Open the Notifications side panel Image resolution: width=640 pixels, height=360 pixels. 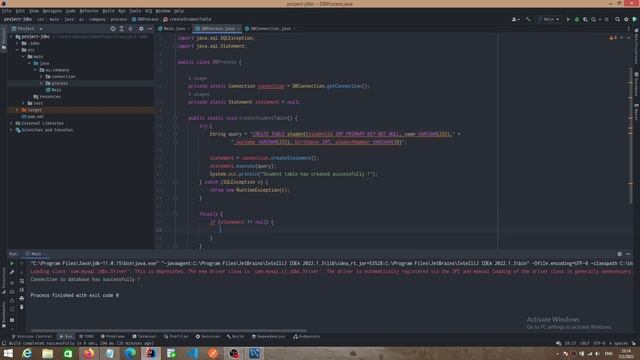636,47
